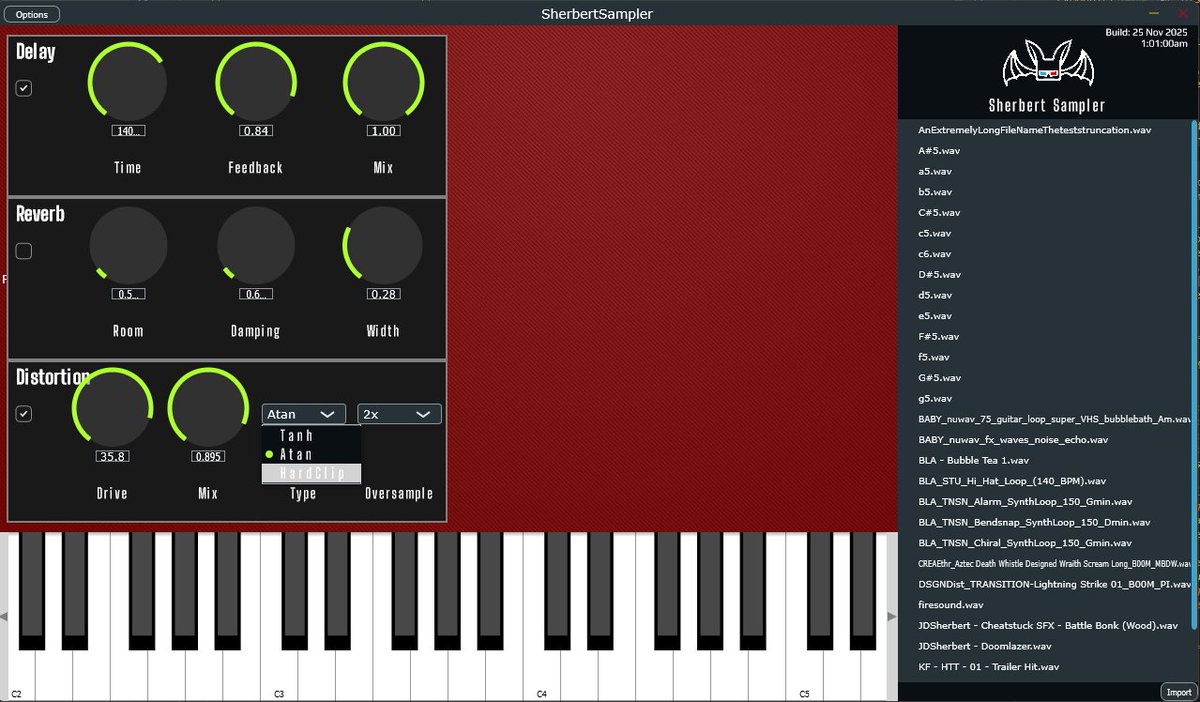
Task: Select BLA_TNSN_Chiral_SynthLoop_150_Gmin.wav
Action: (x=1045, y=543)
